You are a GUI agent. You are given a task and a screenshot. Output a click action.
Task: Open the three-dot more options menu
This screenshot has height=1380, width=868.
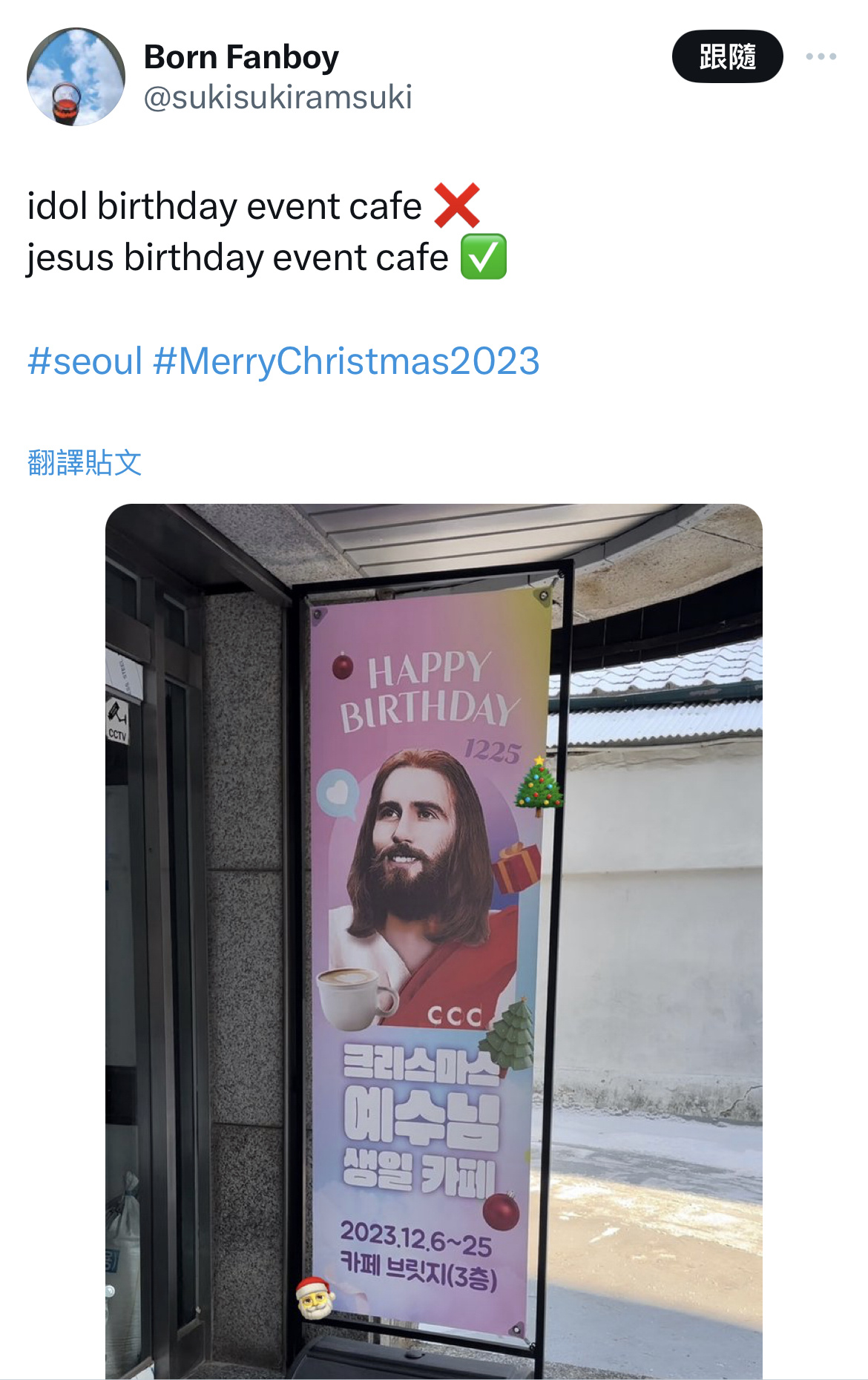[821, 56]
